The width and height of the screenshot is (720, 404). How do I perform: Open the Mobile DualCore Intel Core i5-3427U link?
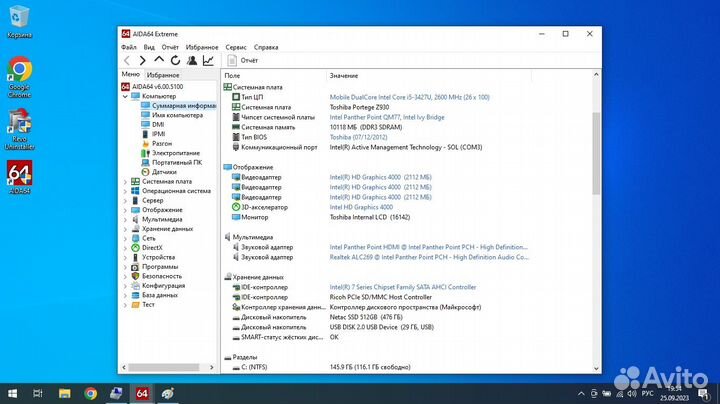coord(410,97)
